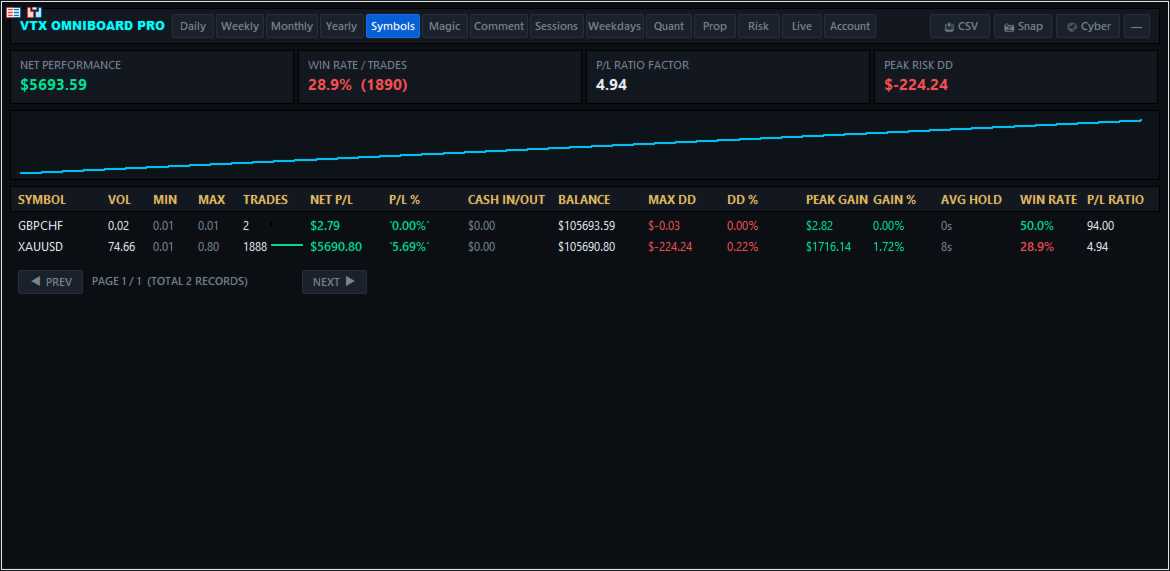
Task: Switch to the Sessions tab
Action: (x=557, y=26)
